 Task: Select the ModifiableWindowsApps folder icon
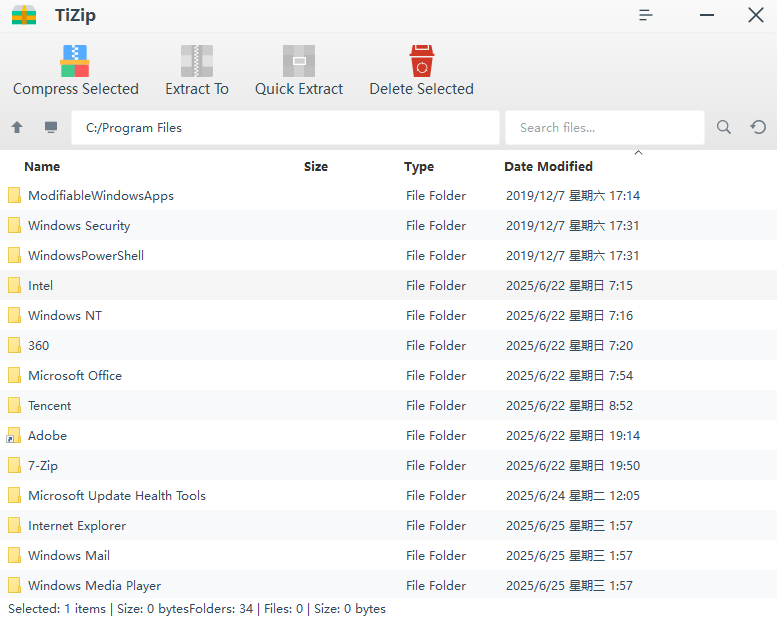(14, 195)
